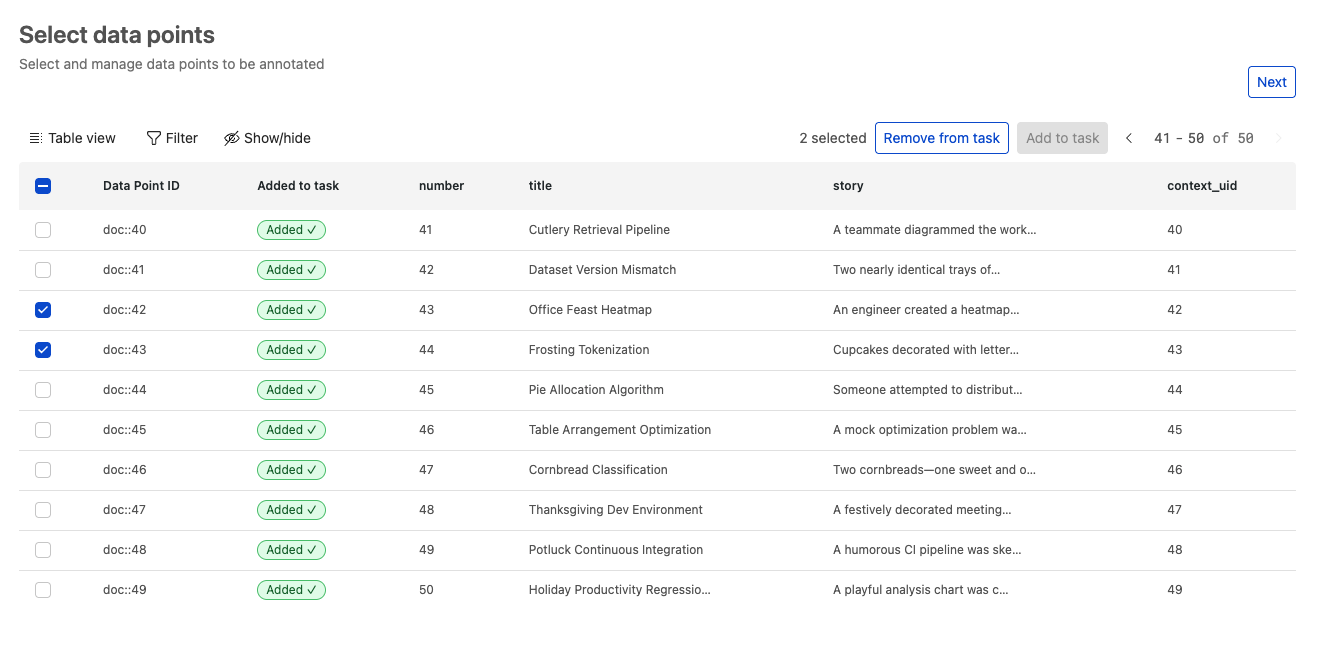Viewport: 1324px width, 669px height.
Task: Click Added badge for doc::49
Action: tap(291, 590)
